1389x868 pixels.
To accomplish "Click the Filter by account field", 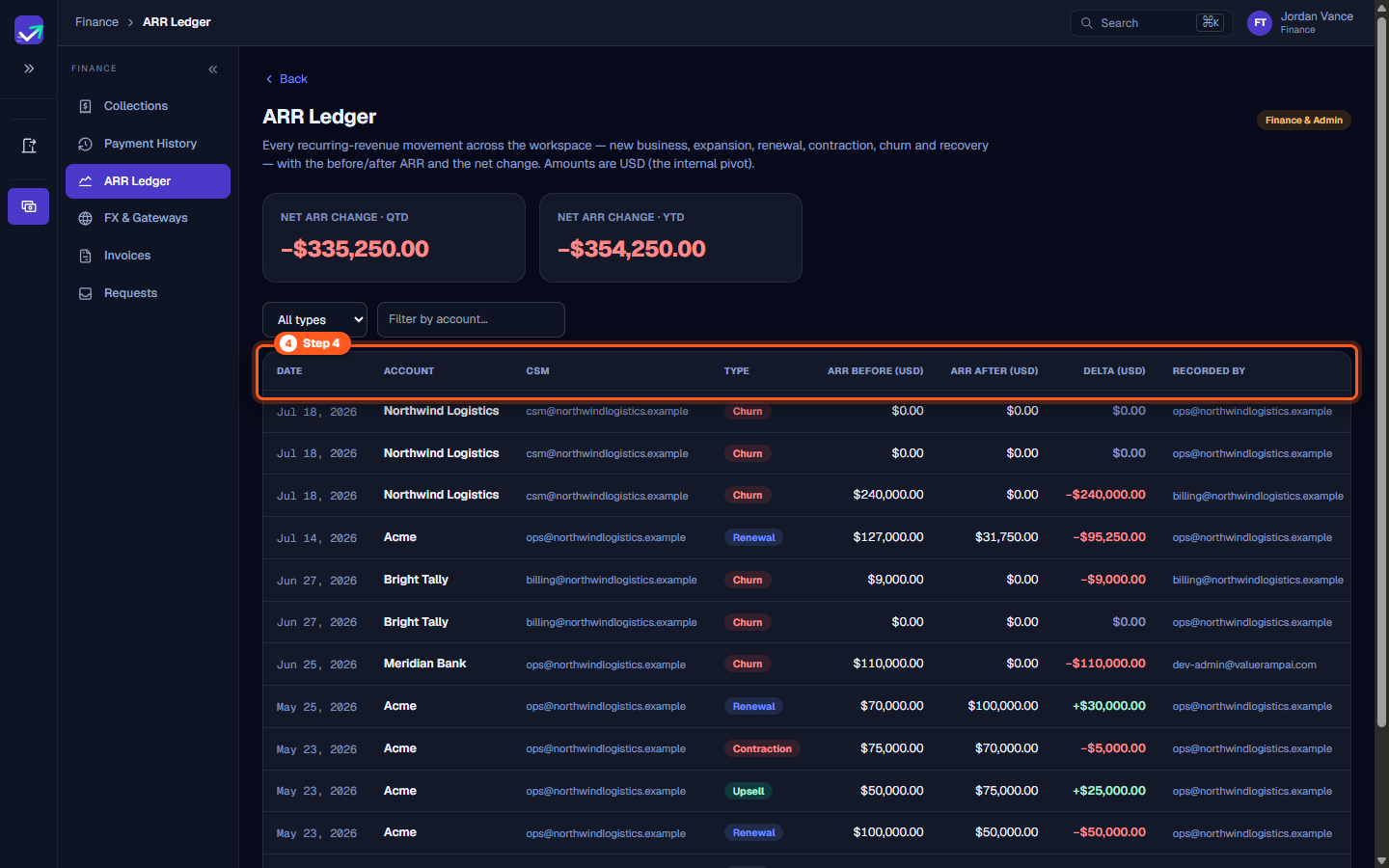I will tap(471, 319).
